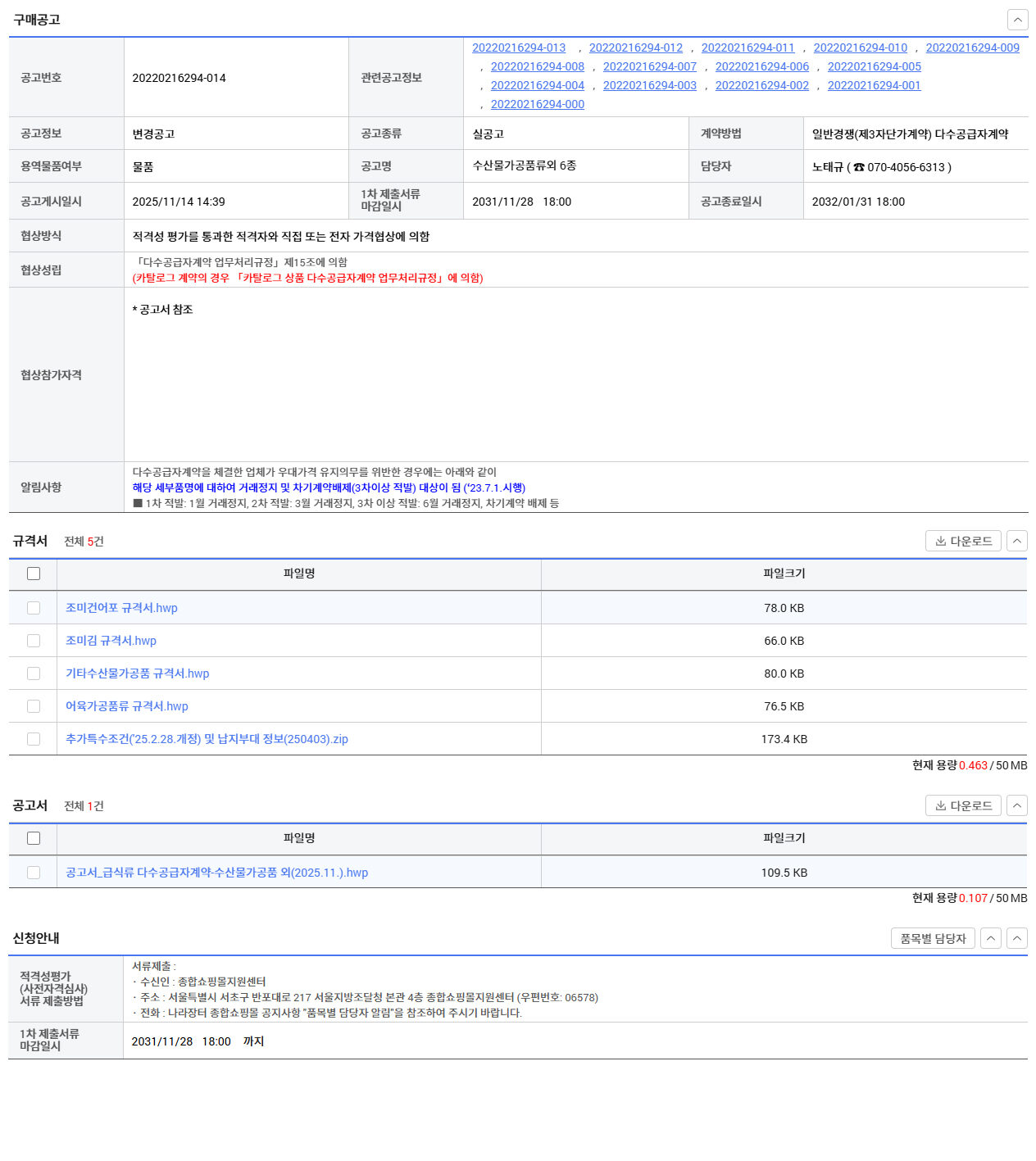This screenshot has height=1161, width=1036.
Task: Download the 규격서 files
Action: 963,541
